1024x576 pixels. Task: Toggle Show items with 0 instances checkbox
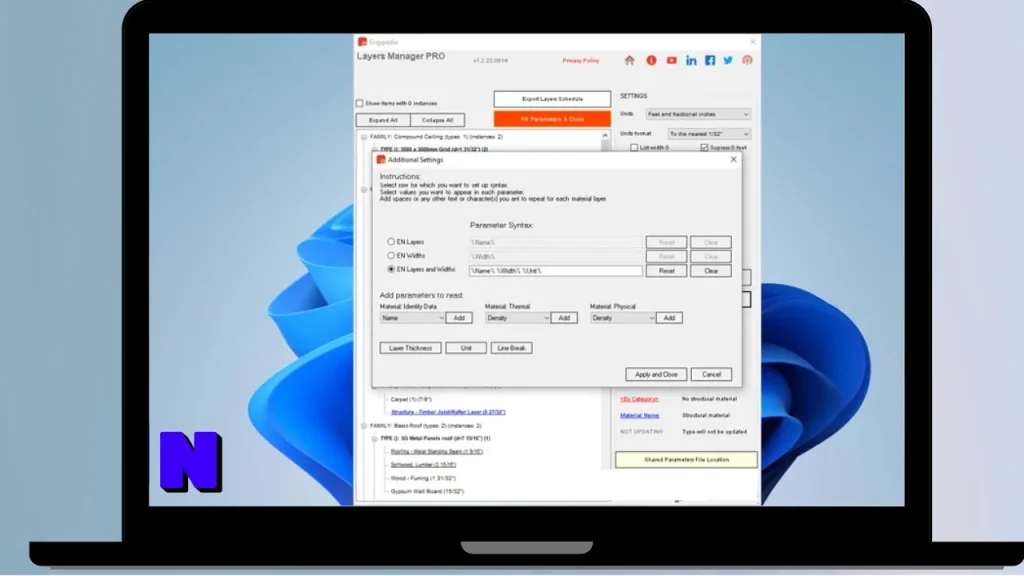359,103
